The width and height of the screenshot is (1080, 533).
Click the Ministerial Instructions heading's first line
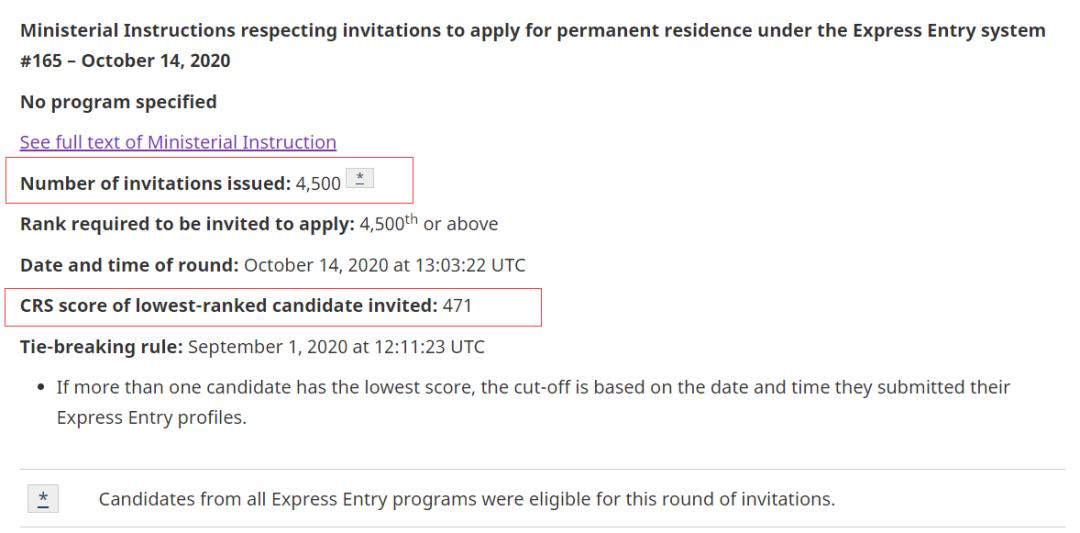[x=532, y=30]
